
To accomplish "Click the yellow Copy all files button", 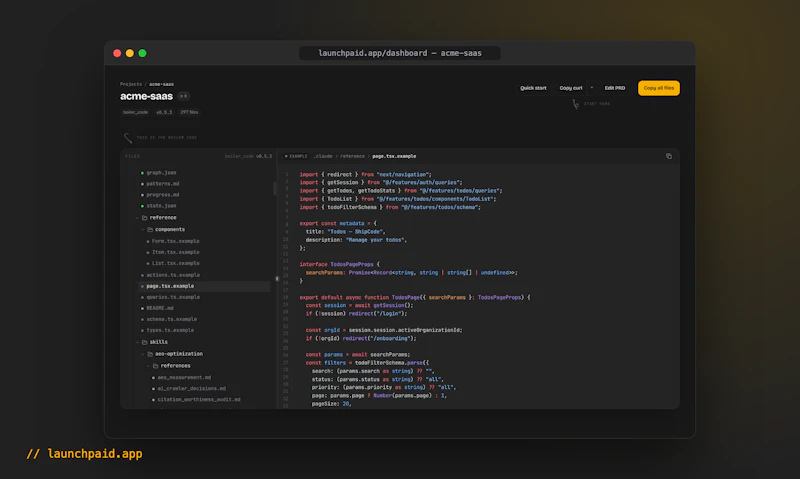I will point(659,88).
